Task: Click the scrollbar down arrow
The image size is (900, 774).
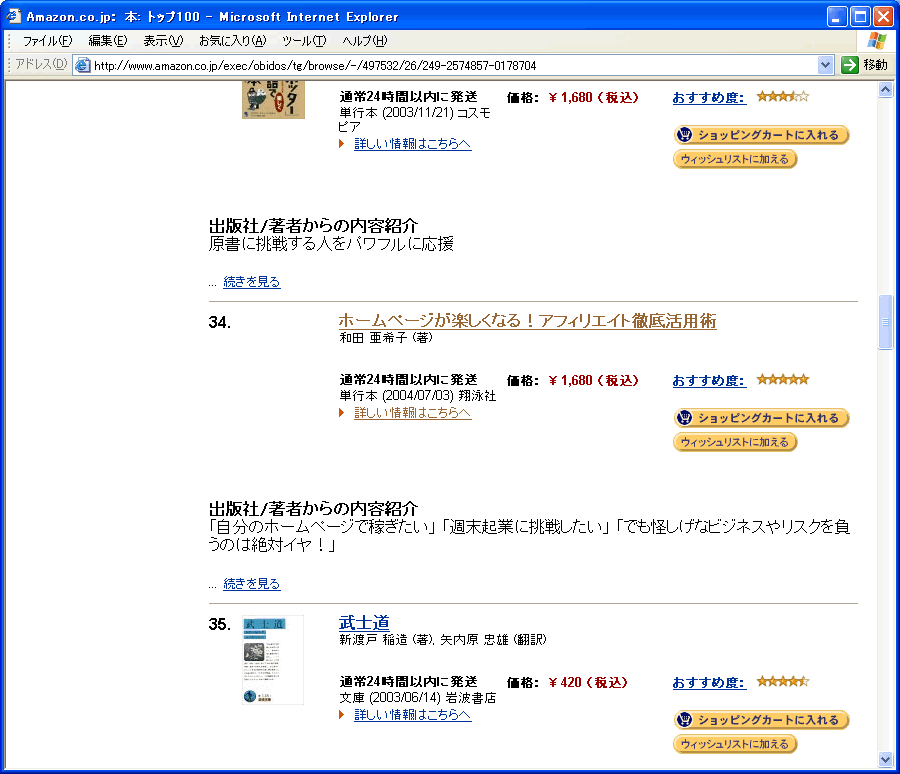Action: [x=885, y=758]
